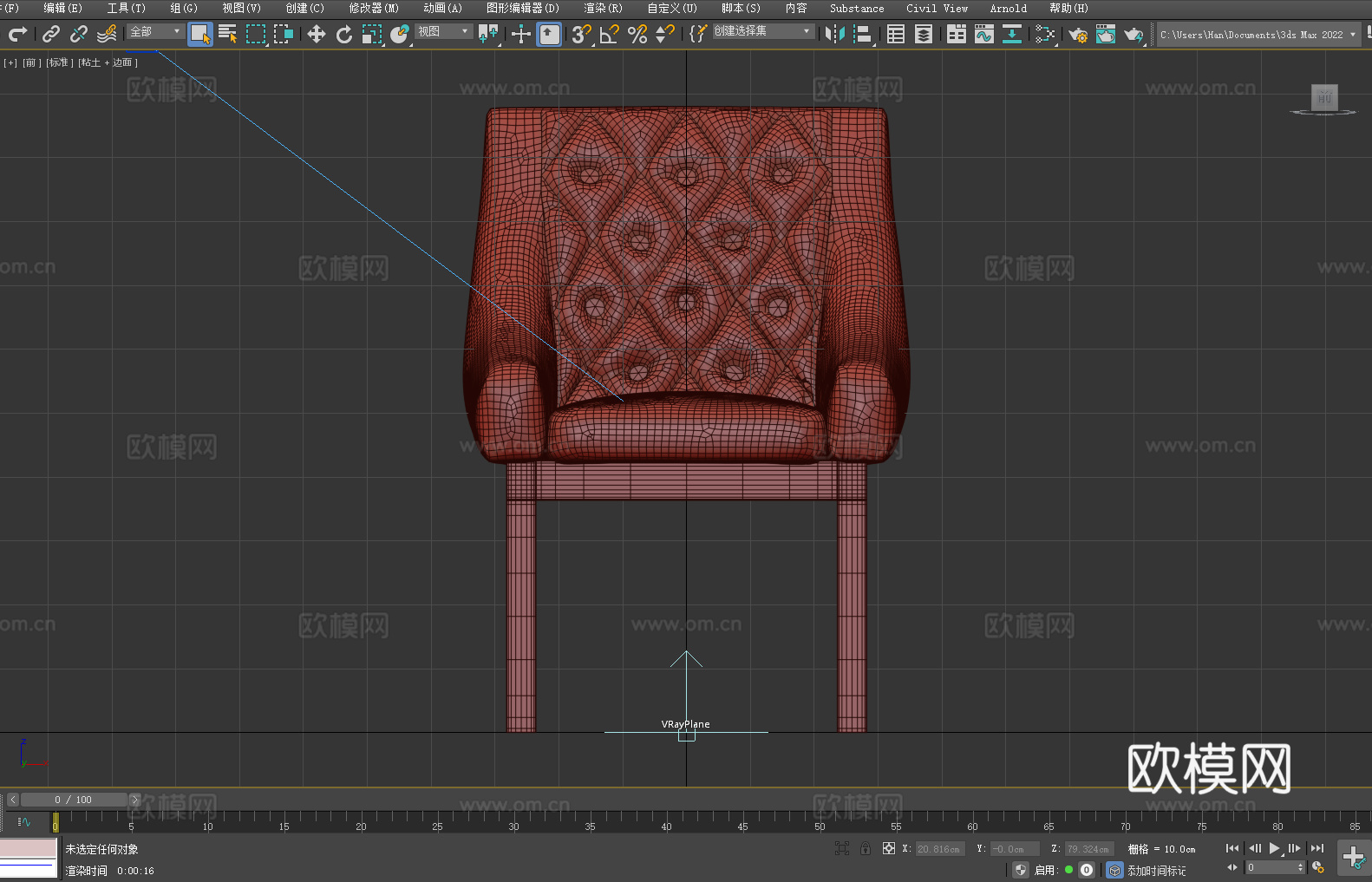Click Mini Curve Editor toggle icon
Screen dimensions: 1372x882
(x=24, y=821)
